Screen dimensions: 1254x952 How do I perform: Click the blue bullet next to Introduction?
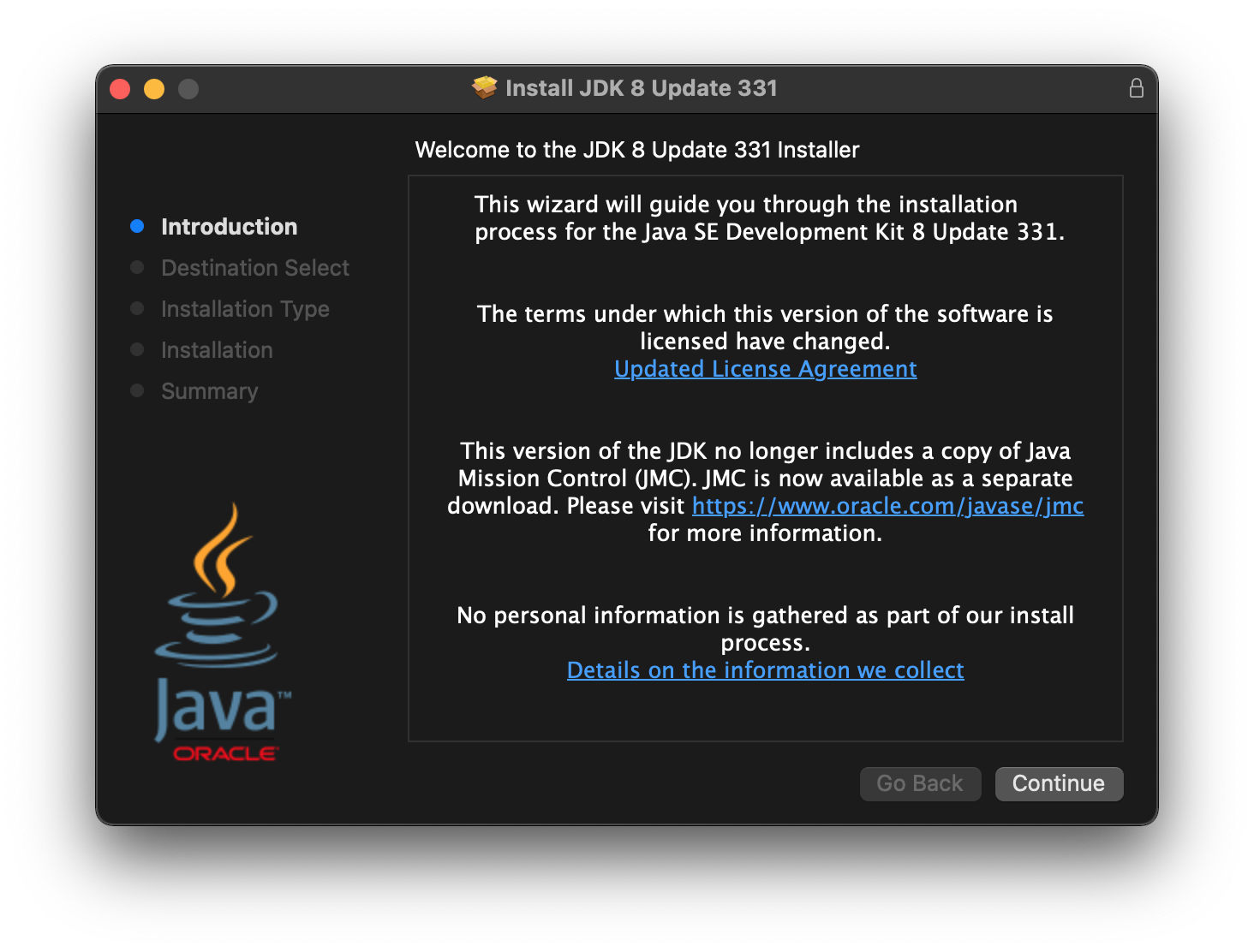click(137, 226)
